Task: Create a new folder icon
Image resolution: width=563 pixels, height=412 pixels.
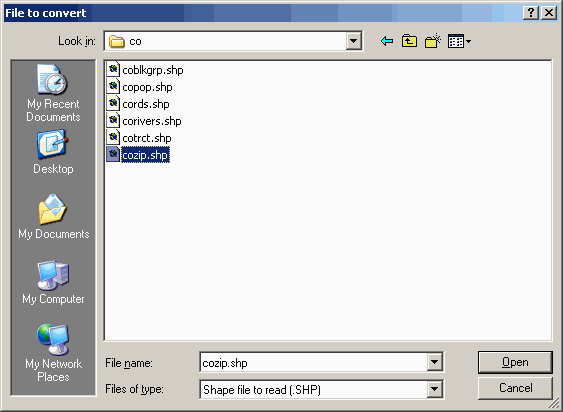Action: 433,41
